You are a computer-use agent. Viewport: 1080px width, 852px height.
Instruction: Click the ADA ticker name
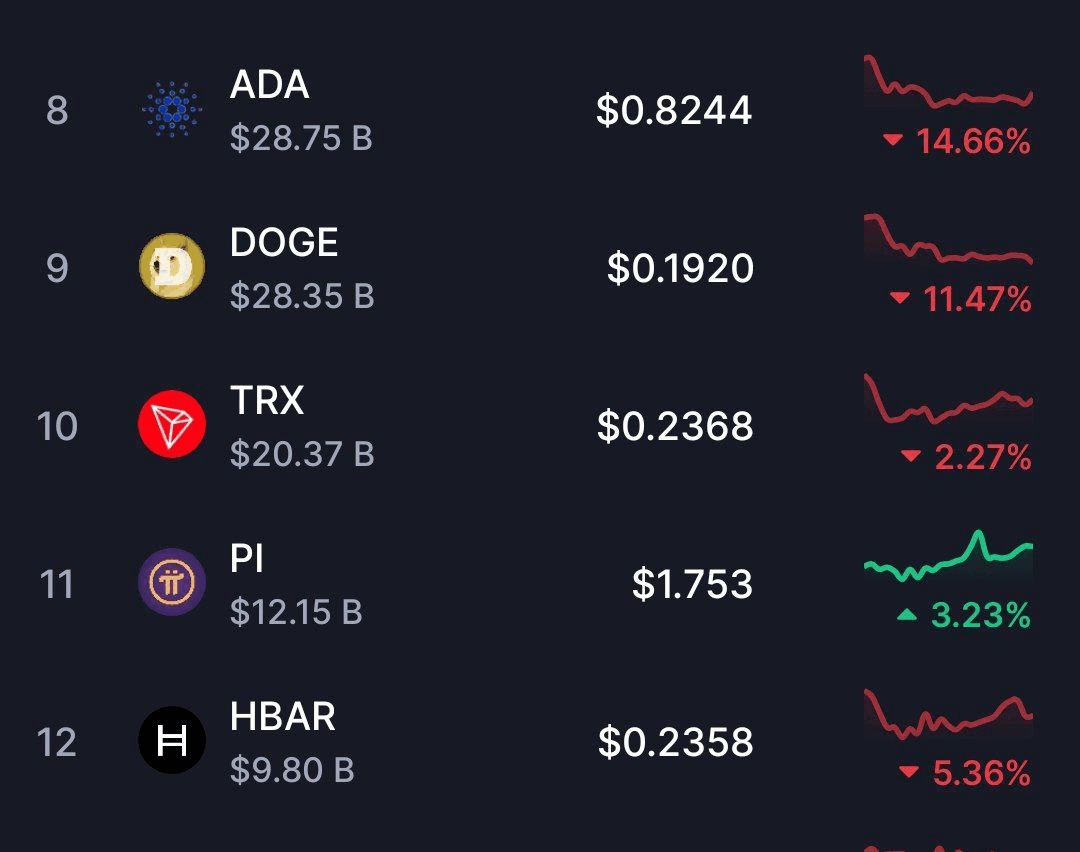point(269,85)
